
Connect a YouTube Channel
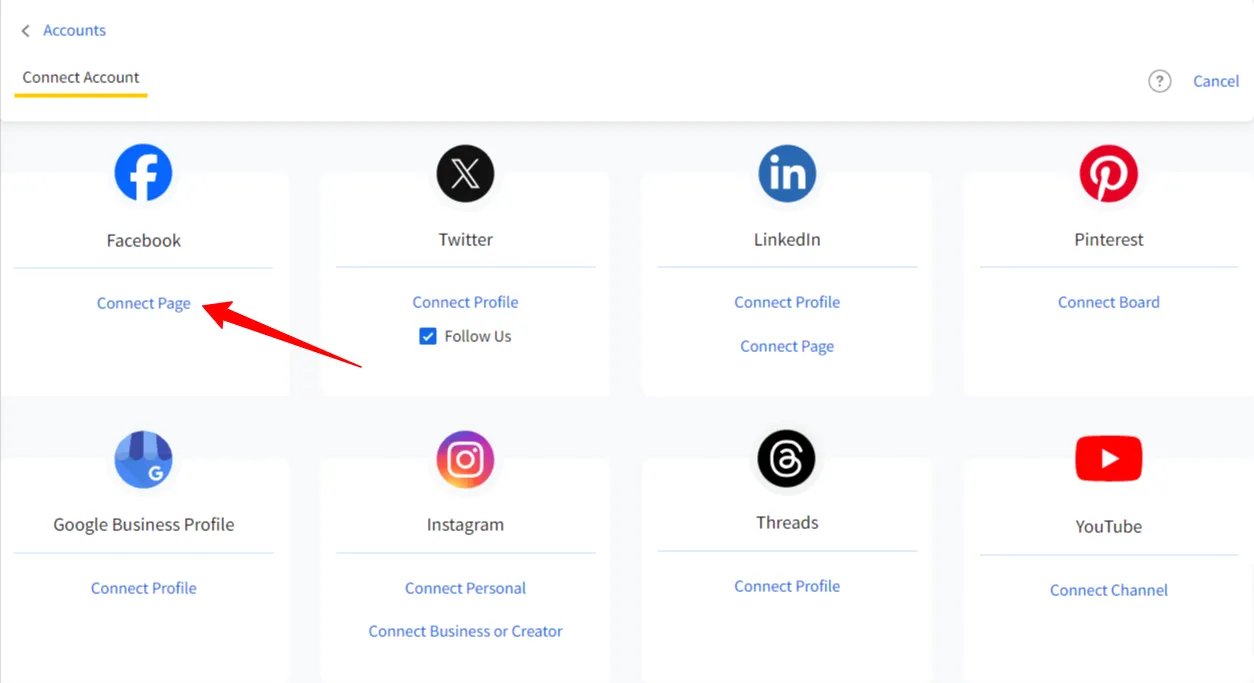pyautogui.click(x=1108, y=590)
